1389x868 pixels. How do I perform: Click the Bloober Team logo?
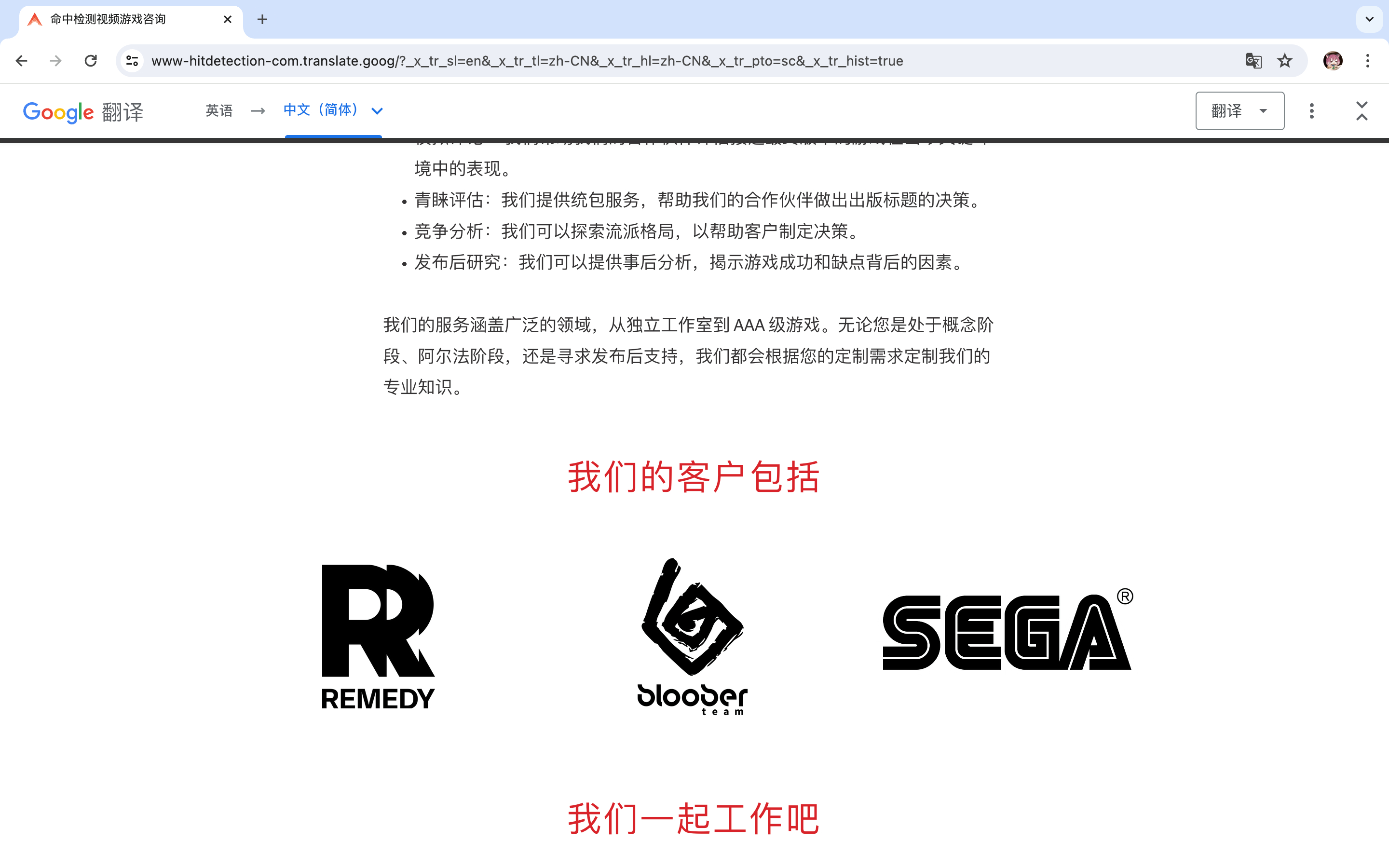(693, 636)
